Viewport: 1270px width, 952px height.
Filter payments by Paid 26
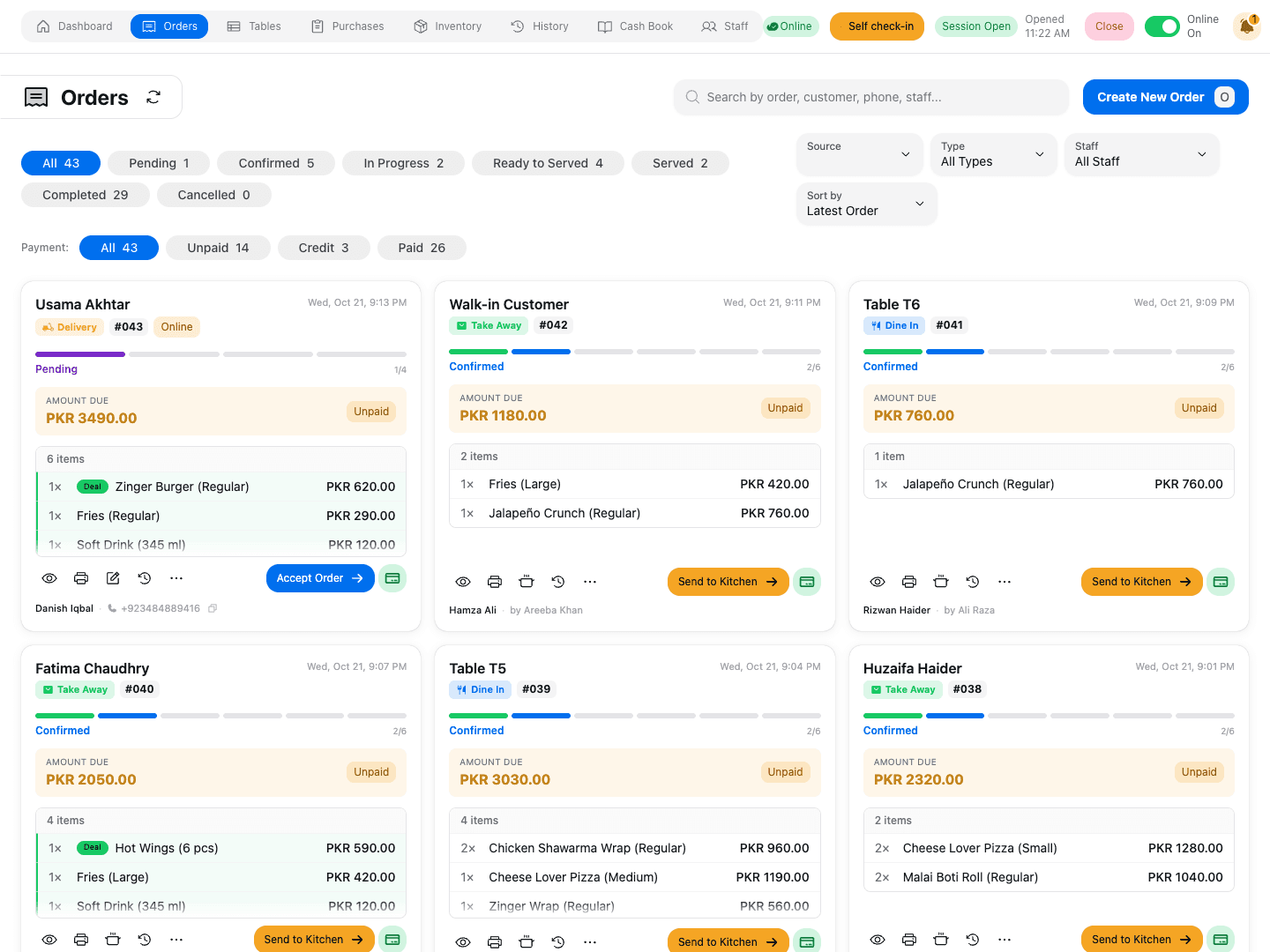click(x=422, y=248)
